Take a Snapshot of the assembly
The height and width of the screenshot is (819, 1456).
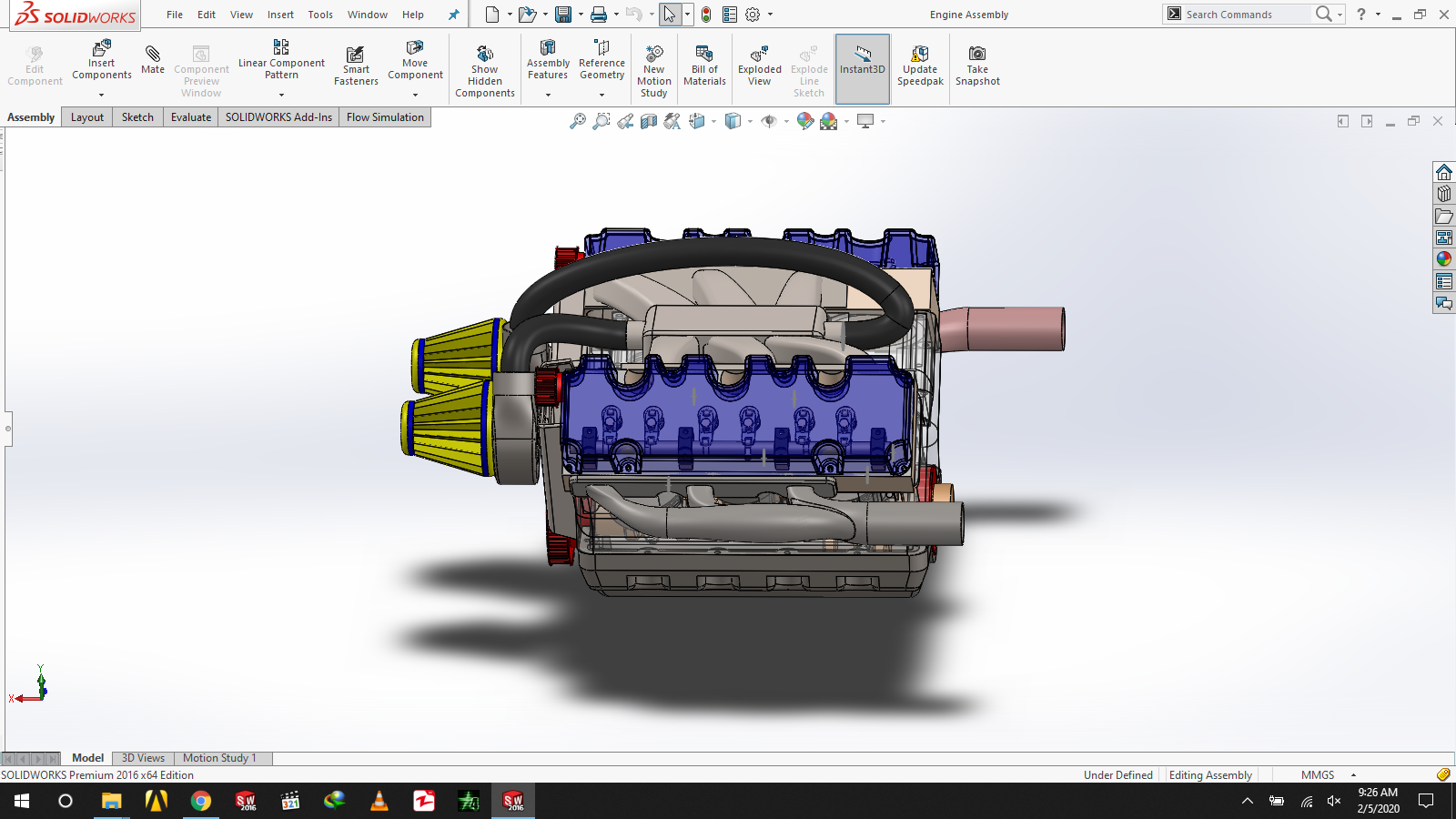click(x=977, y=66)
